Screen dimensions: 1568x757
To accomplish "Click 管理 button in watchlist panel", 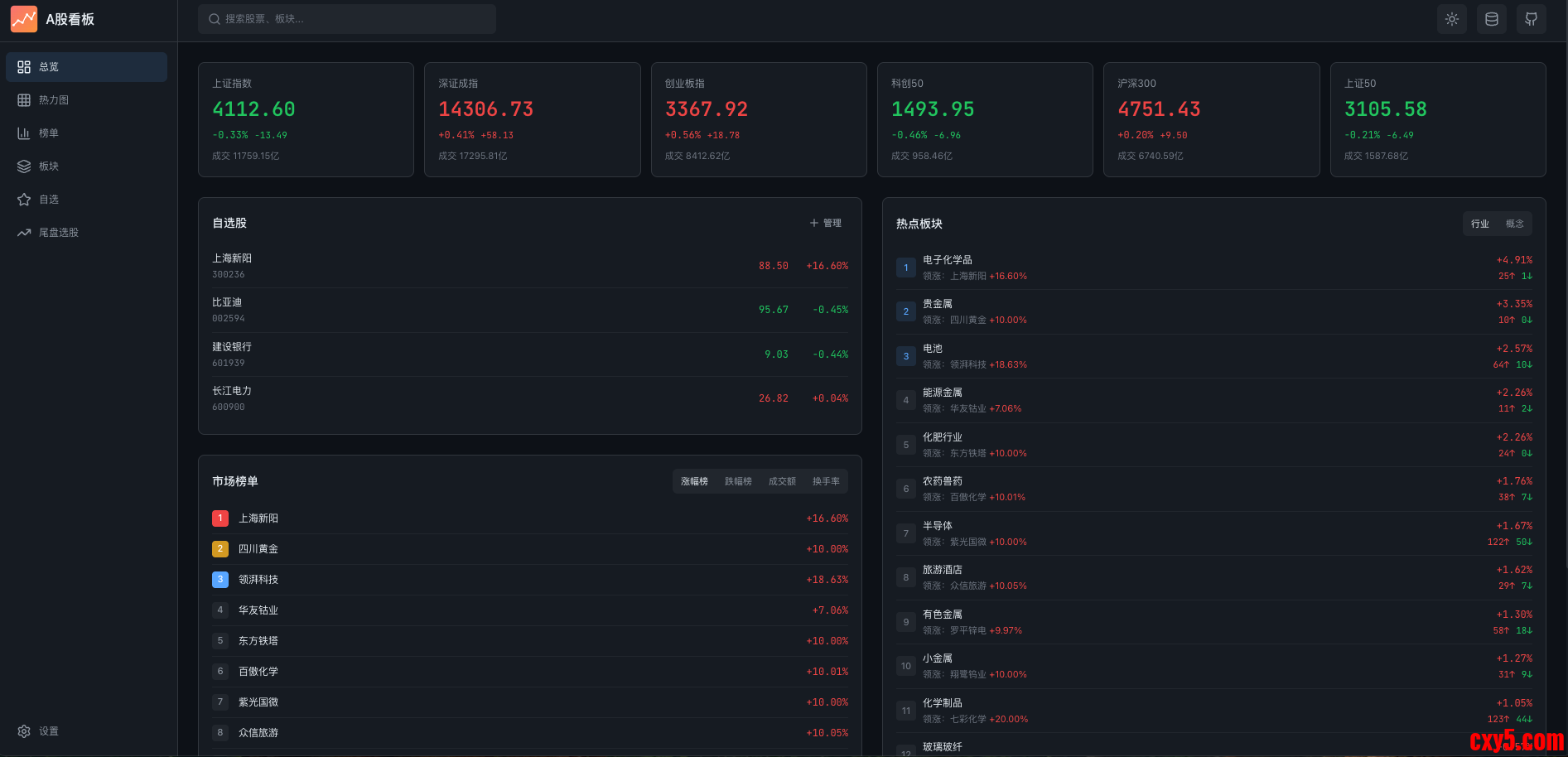I will pos(826,223).
